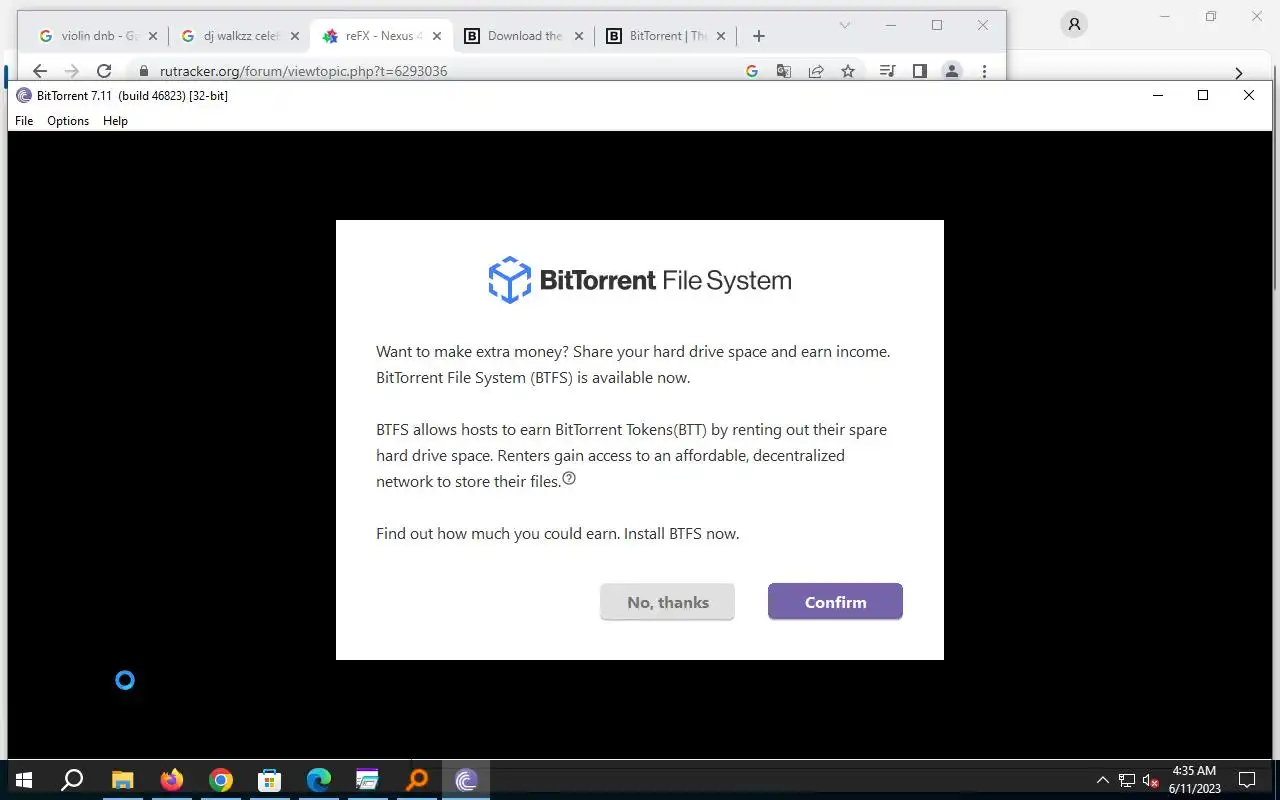This screenshot has height=800, width=1280.
Task: Open the Windows Start menu
Action: [24, 780]
